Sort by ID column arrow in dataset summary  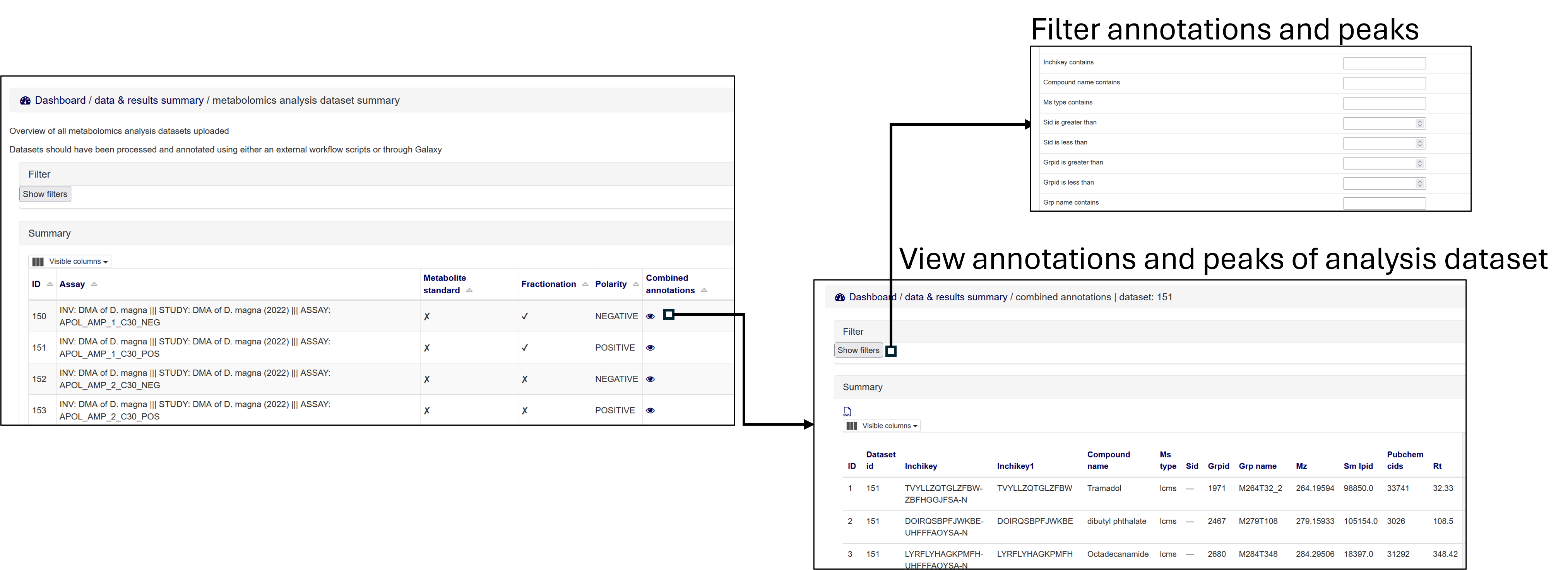click(x=50, y=284)
